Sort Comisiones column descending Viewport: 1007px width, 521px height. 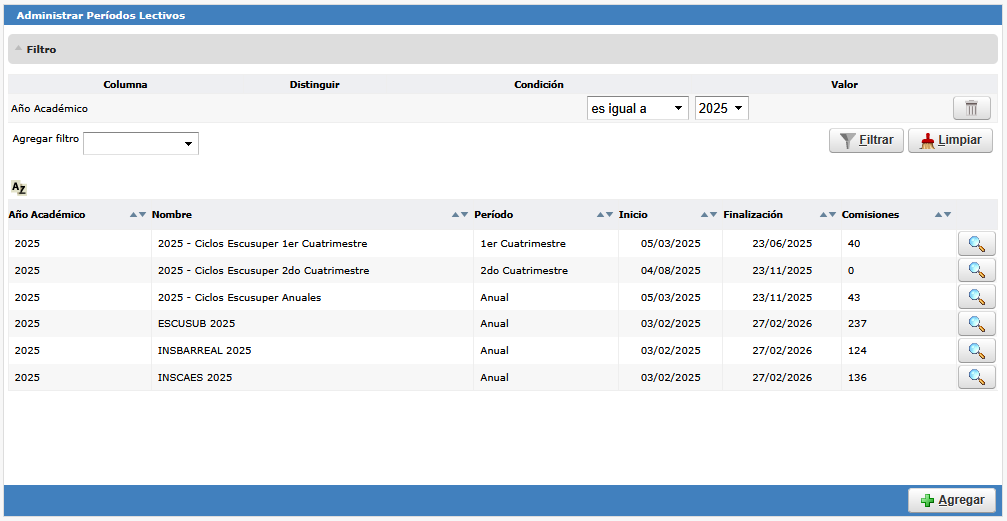947,215
